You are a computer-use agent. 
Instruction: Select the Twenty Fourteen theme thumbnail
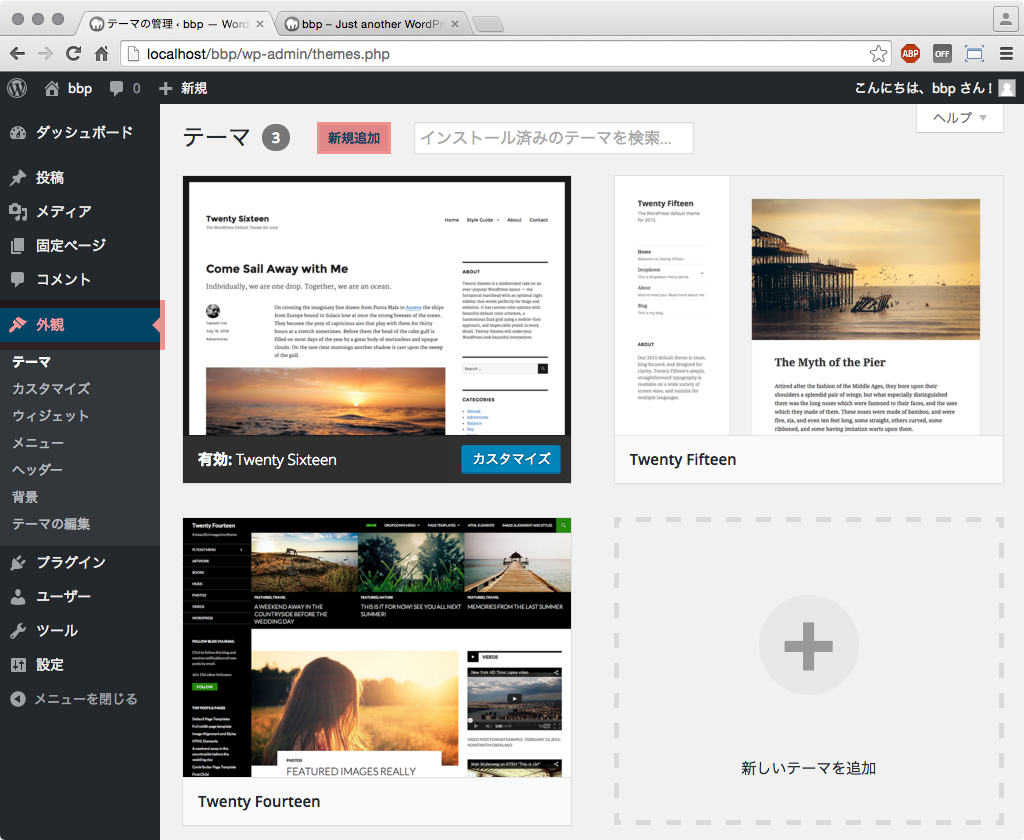(x=376, y=645)
